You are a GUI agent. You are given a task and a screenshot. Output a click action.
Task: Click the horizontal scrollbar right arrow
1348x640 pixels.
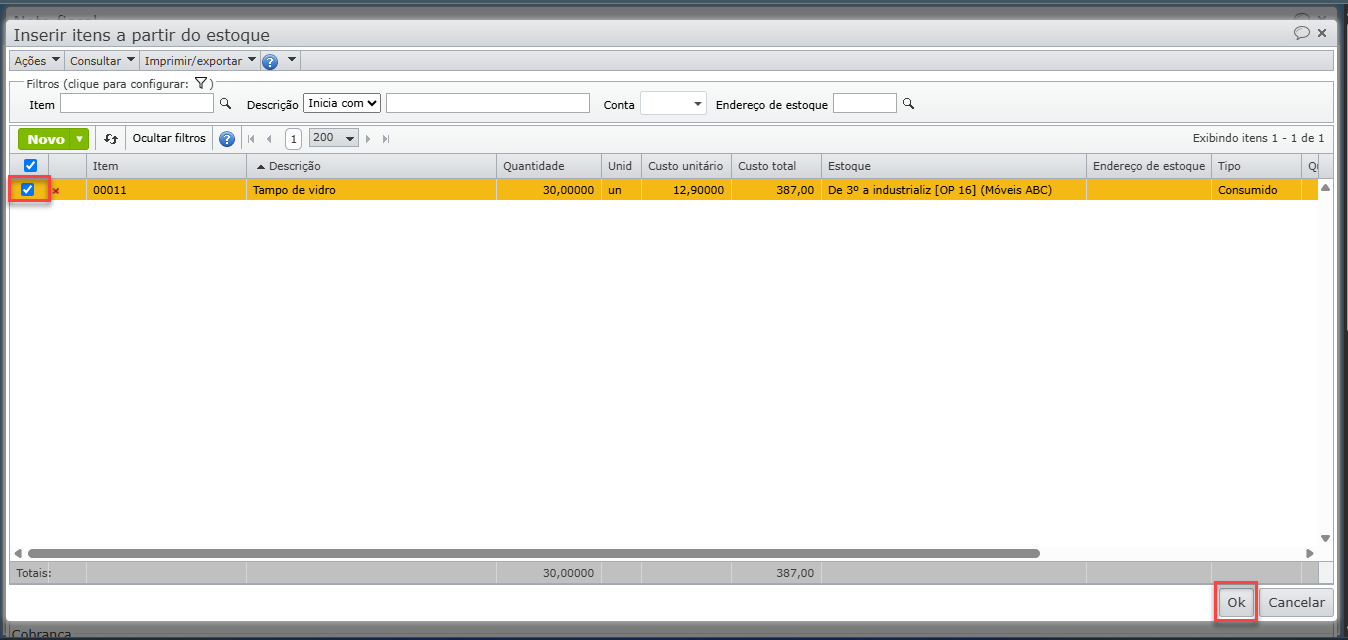(x=1310, y=553)
